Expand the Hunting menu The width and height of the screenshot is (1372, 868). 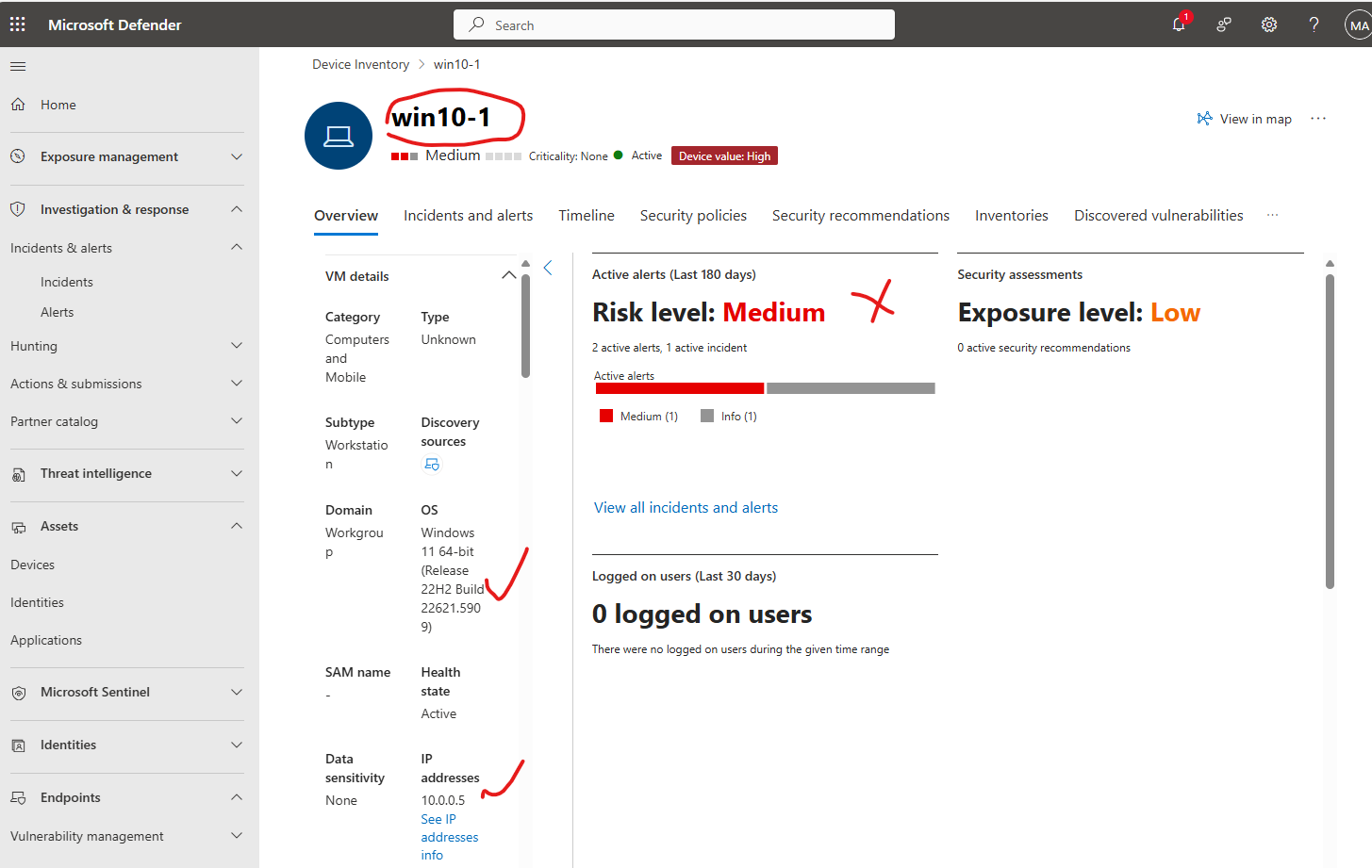[x=237, y=346]
